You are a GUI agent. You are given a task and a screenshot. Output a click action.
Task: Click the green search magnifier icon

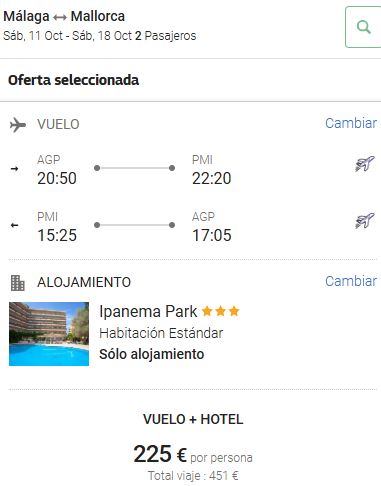363,27
